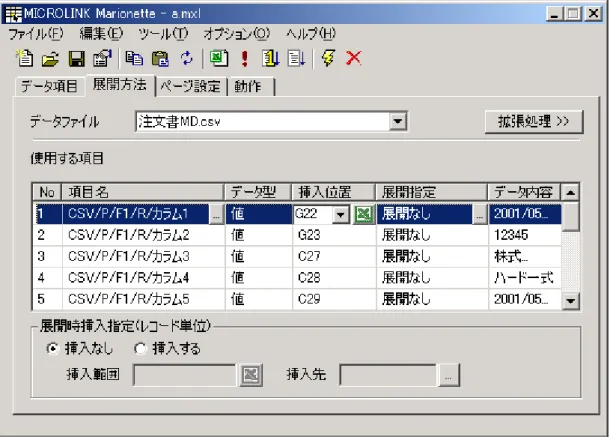This screenshot has height=437, width=610.
Task: Maximize the MICROLINK Marionette window
Action: (573, 14)
